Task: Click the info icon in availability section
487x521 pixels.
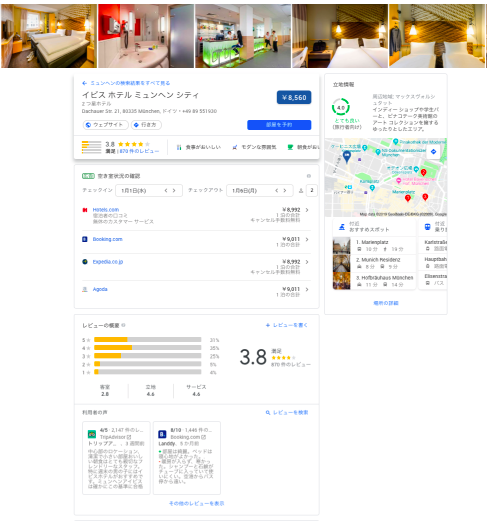Action: pos(309,176)
